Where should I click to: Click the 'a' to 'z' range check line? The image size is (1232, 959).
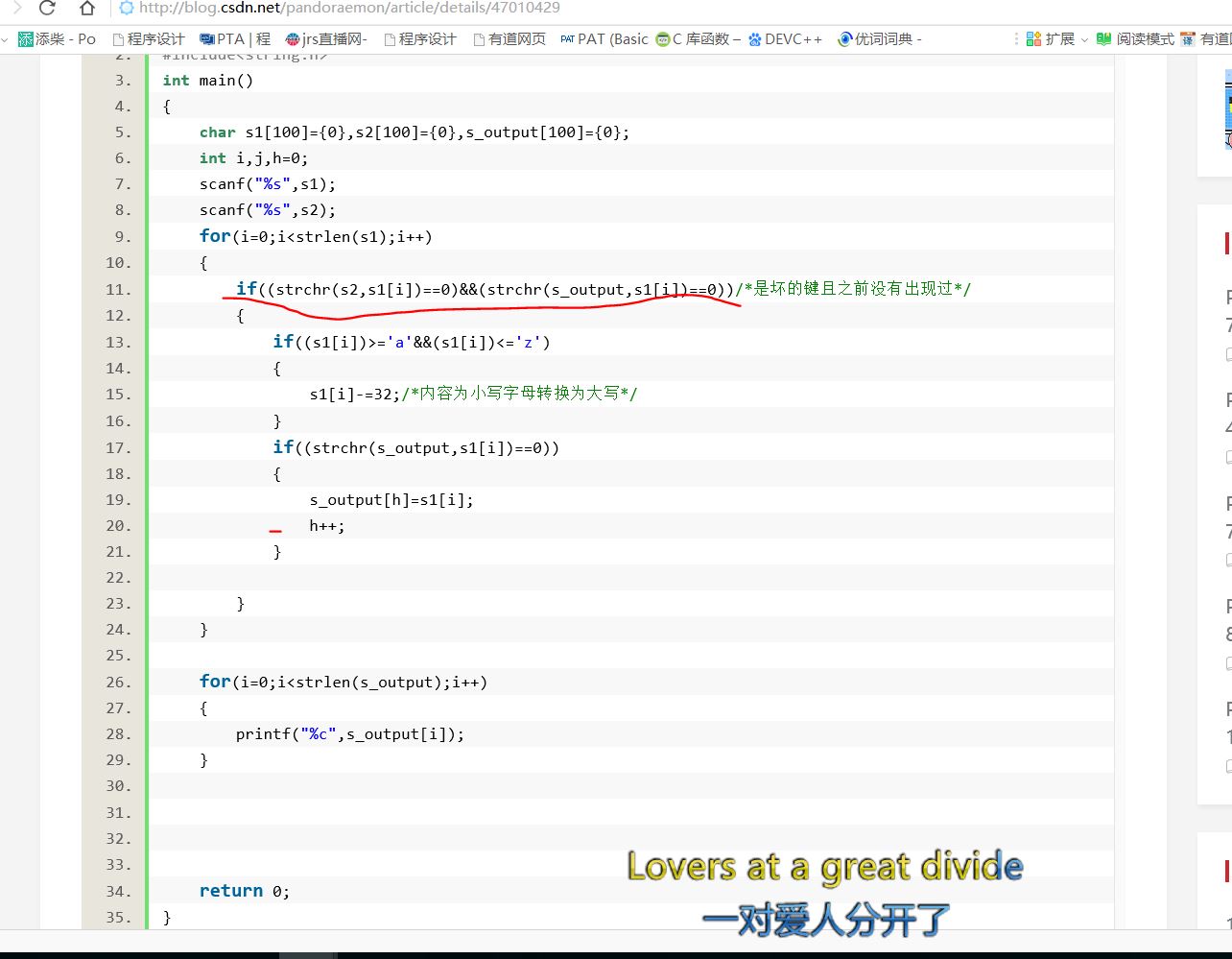click(x=412, y=342)
